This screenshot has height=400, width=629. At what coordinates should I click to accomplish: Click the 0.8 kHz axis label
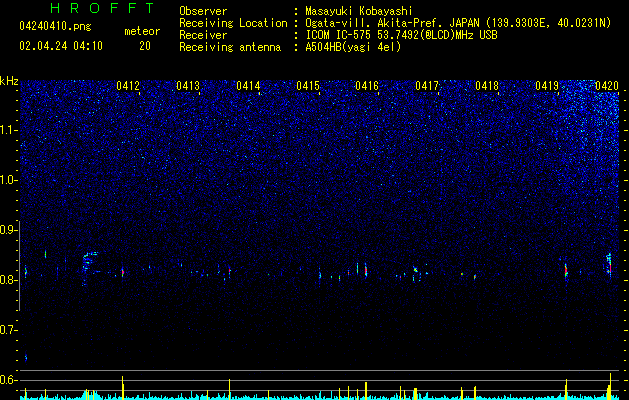(x=8, y=280)
